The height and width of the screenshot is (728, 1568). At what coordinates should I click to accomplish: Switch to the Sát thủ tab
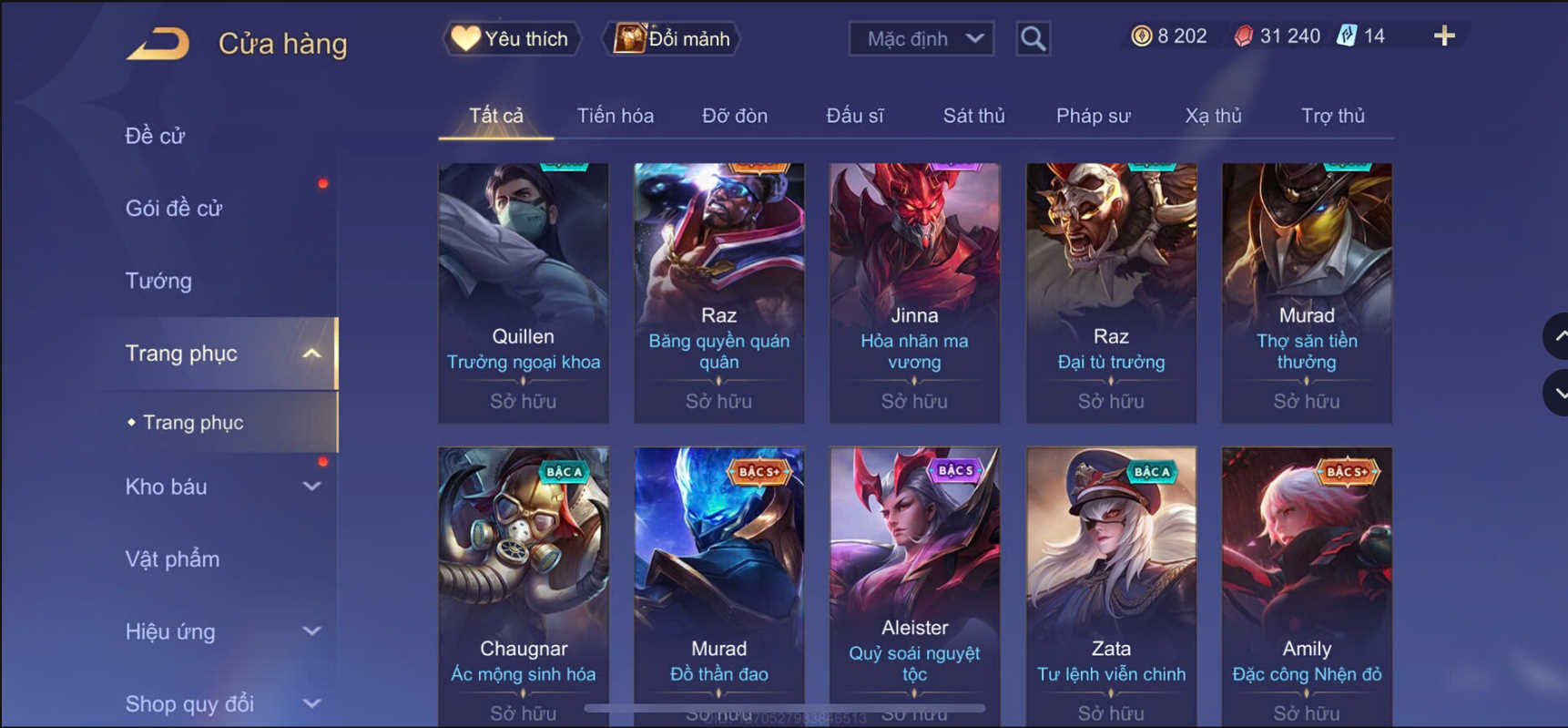click(x=973, y=116)
